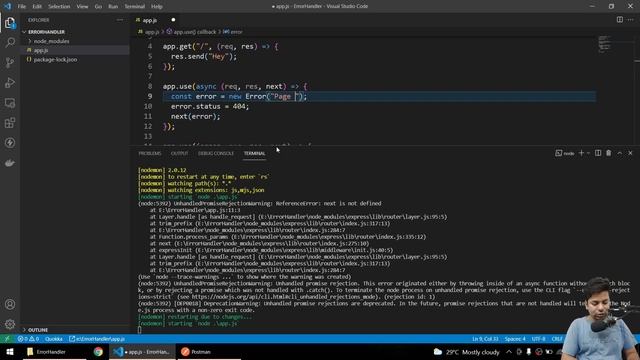Image resolution: width=640 pixels, height=360 pixels.
Task: Add a new terminal with plus icon
Action: pos(581,153)
